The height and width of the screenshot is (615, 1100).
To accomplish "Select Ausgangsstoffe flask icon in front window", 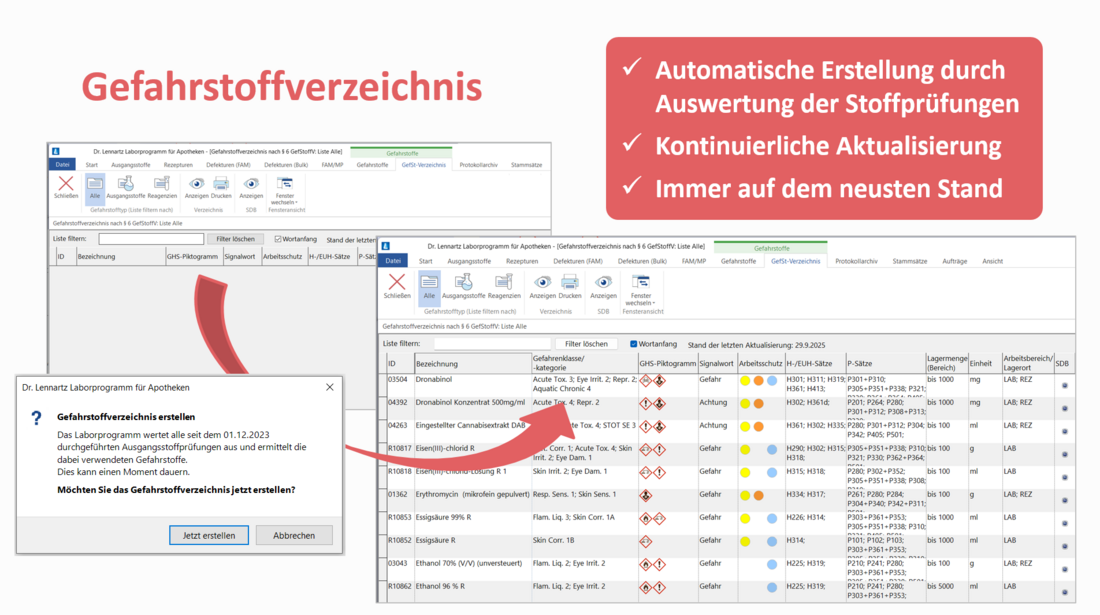I will coord(463,284).
